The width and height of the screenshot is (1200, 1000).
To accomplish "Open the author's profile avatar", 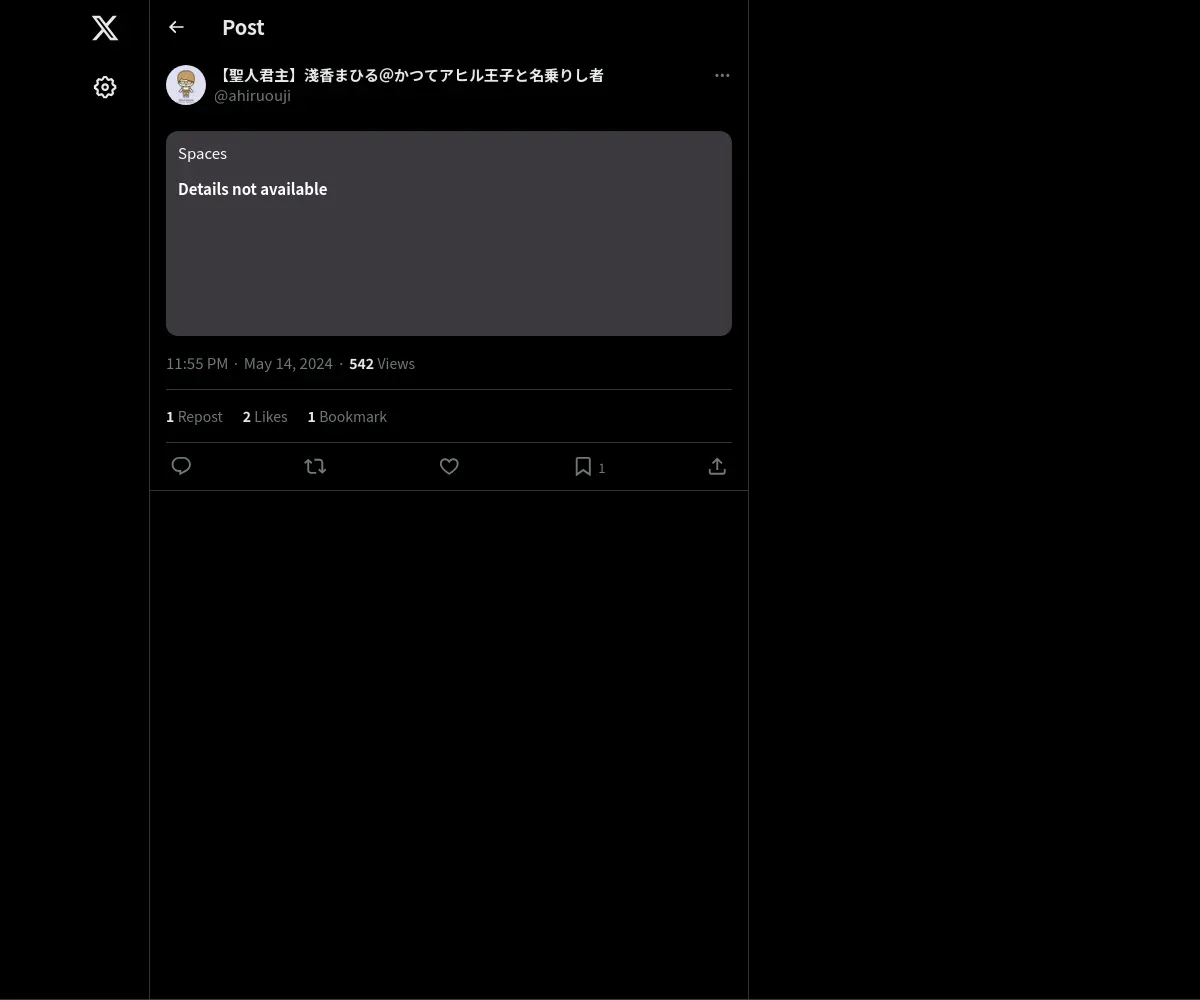I will (x=186, y=85).
